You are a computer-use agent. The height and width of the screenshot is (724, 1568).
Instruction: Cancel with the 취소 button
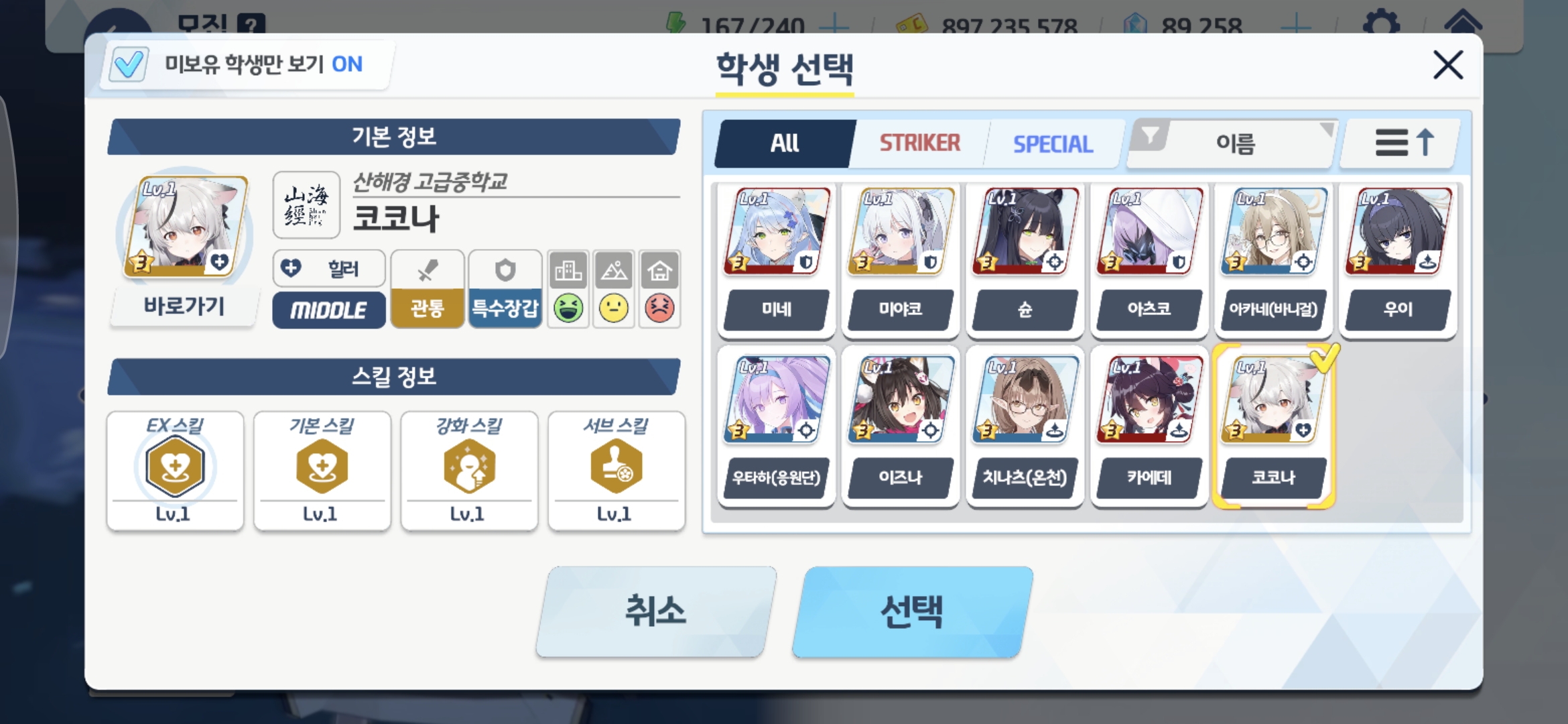656,611
